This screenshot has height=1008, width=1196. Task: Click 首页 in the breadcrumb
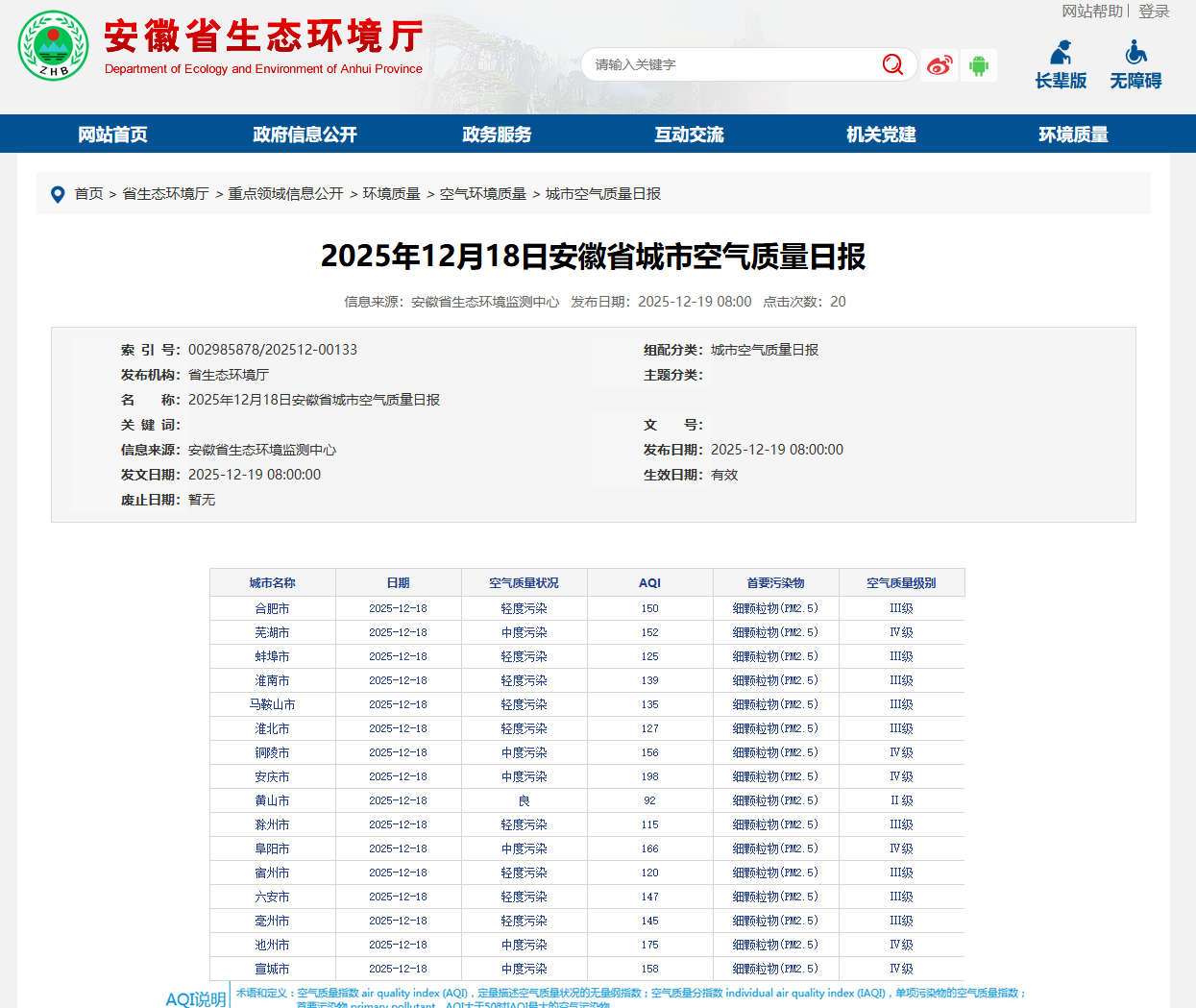click(x=88, y=194)
